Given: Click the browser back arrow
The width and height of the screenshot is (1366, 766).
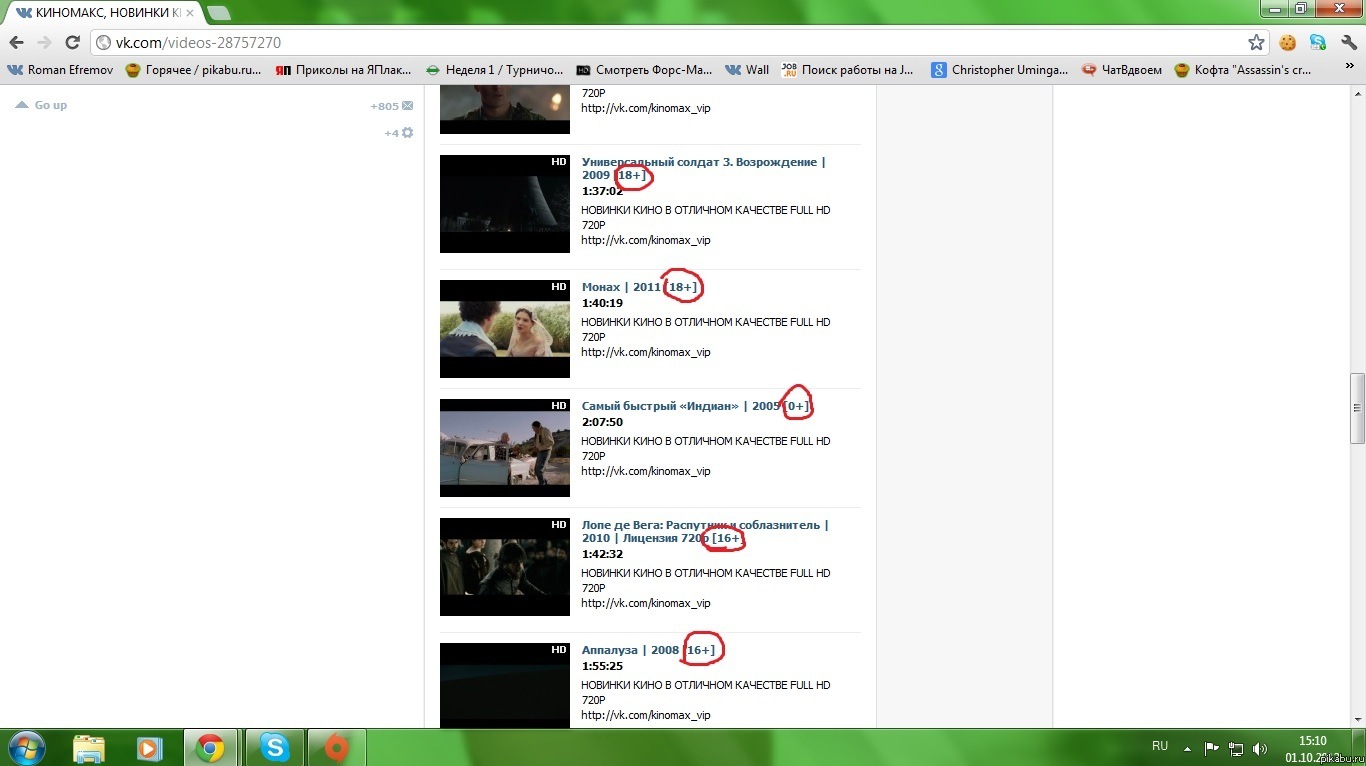Looking at the screenshot, I should point(16,43).
